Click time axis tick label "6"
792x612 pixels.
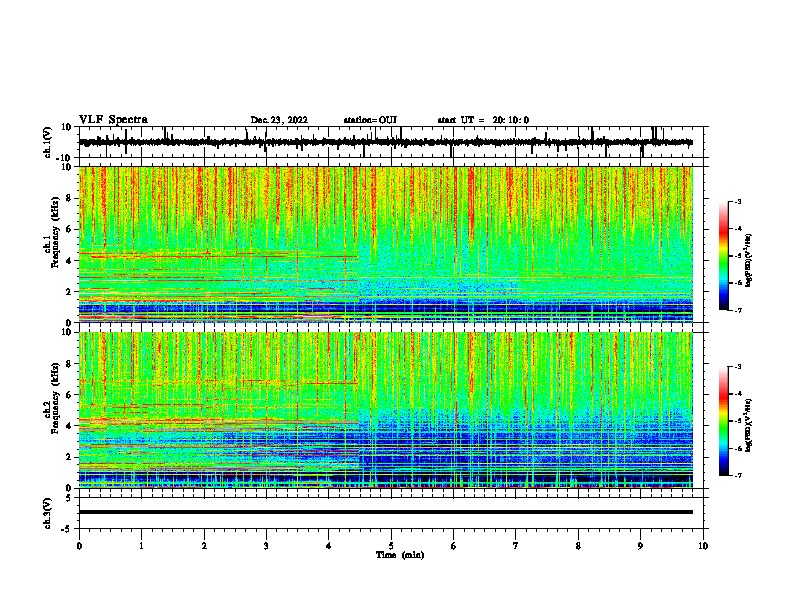pyautogui.click(x=454, y=546)
